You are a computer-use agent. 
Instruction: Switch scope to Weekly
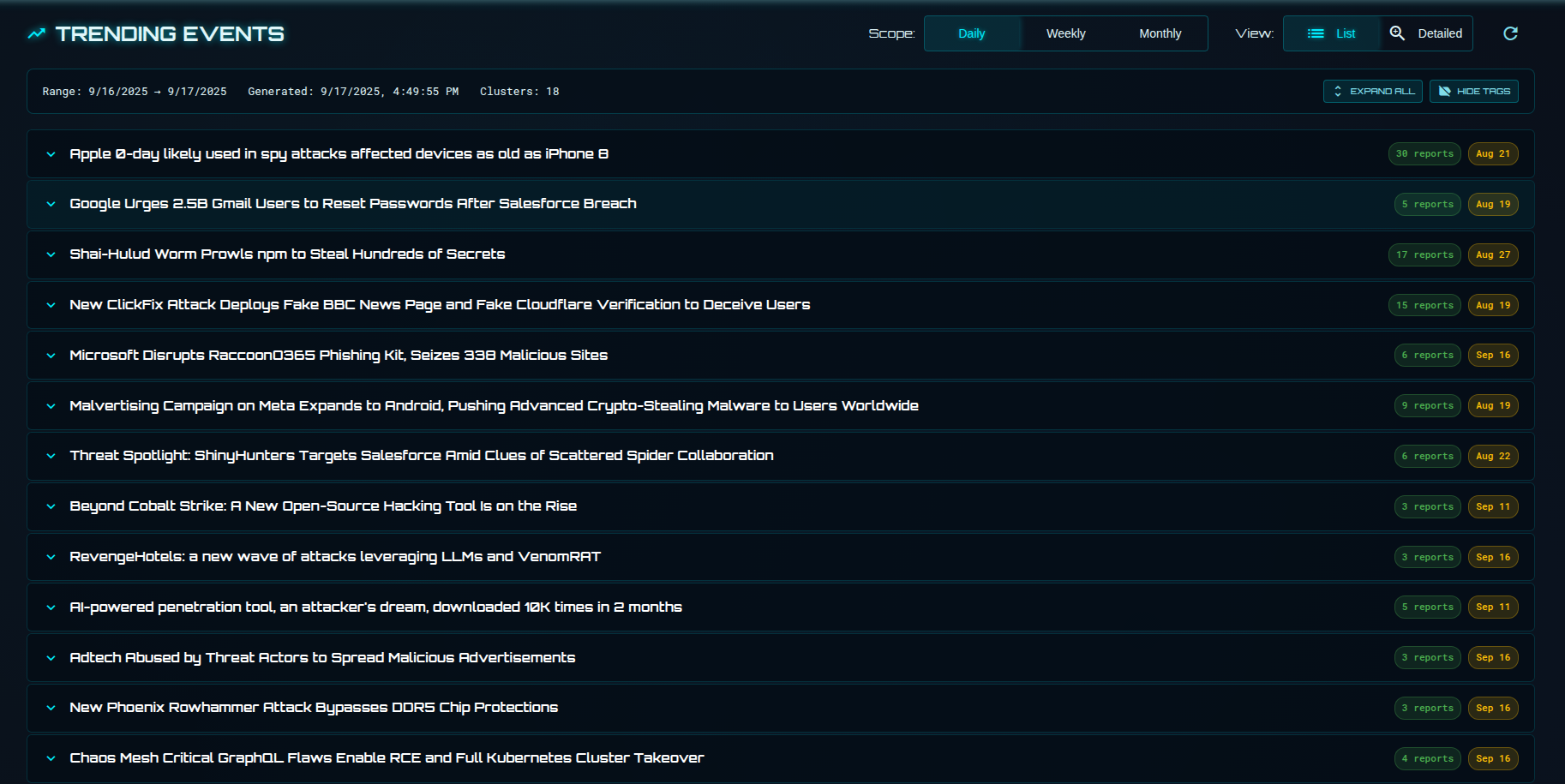(x=1065, y=33)
